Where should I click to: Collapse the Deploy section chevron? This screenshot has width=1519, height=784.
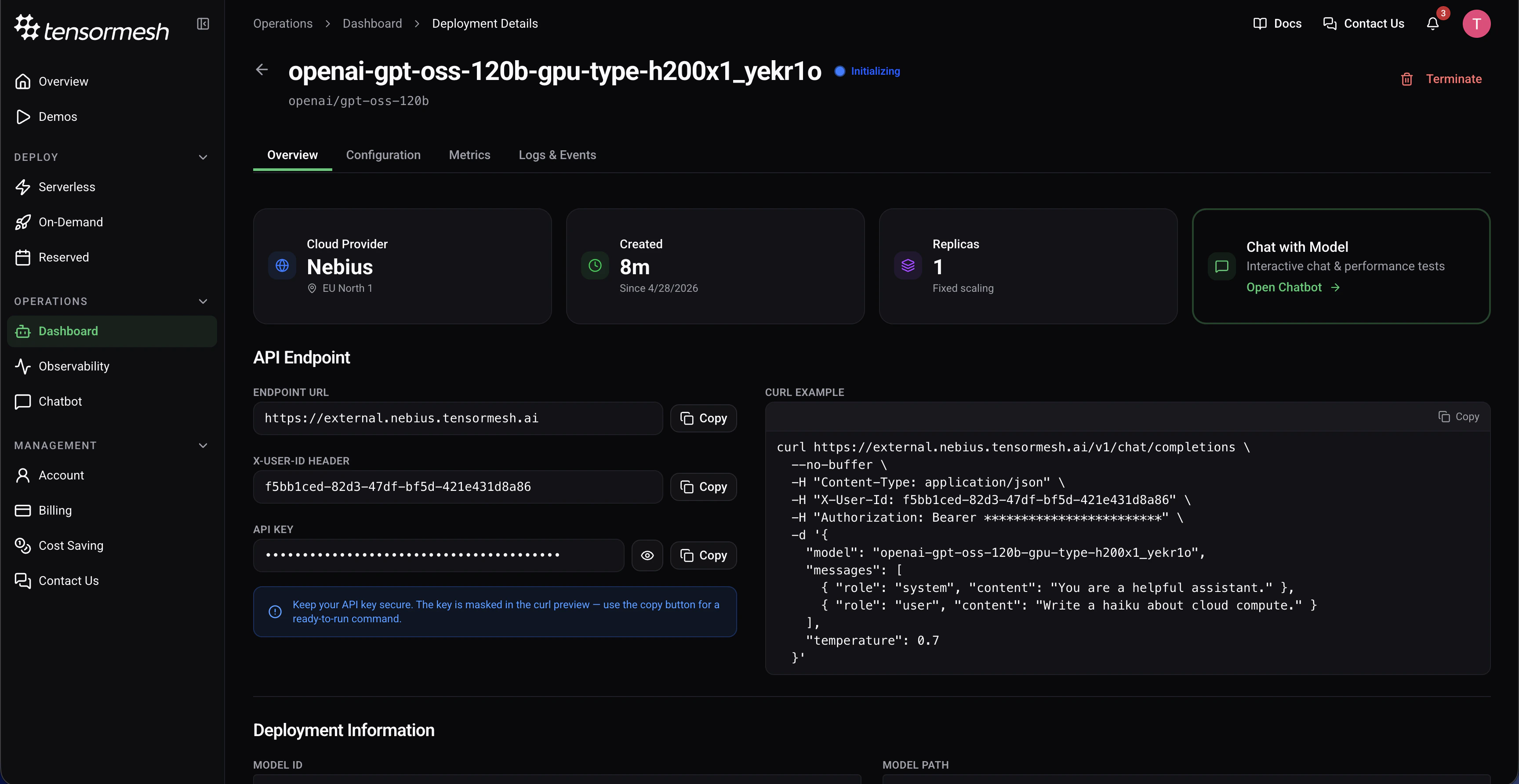[203, 157]
